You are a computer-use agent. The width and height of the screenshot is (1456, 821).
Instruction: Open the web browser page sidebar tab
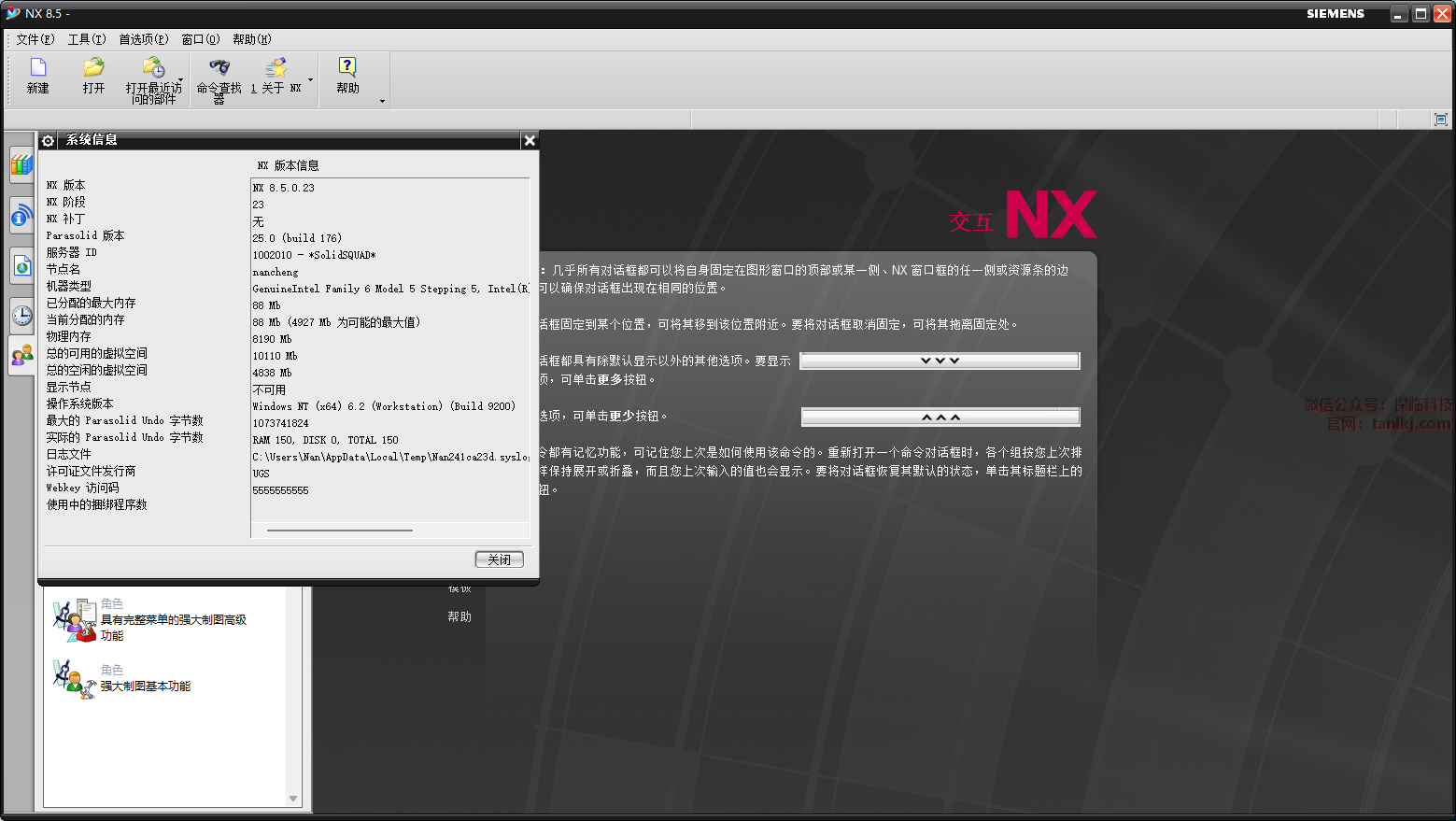tap(21, 266)
